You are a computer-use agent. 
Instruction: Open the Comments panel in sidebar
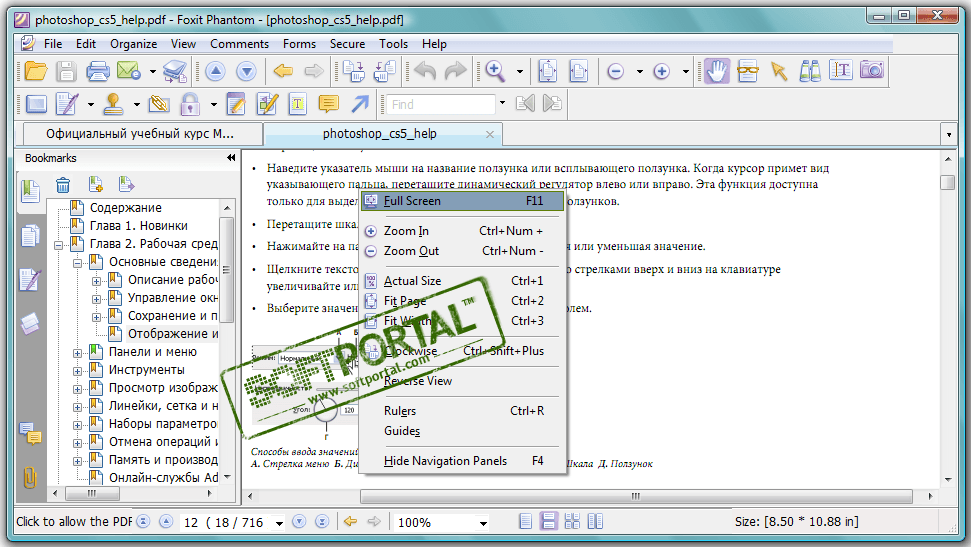(x=30, y=433)
